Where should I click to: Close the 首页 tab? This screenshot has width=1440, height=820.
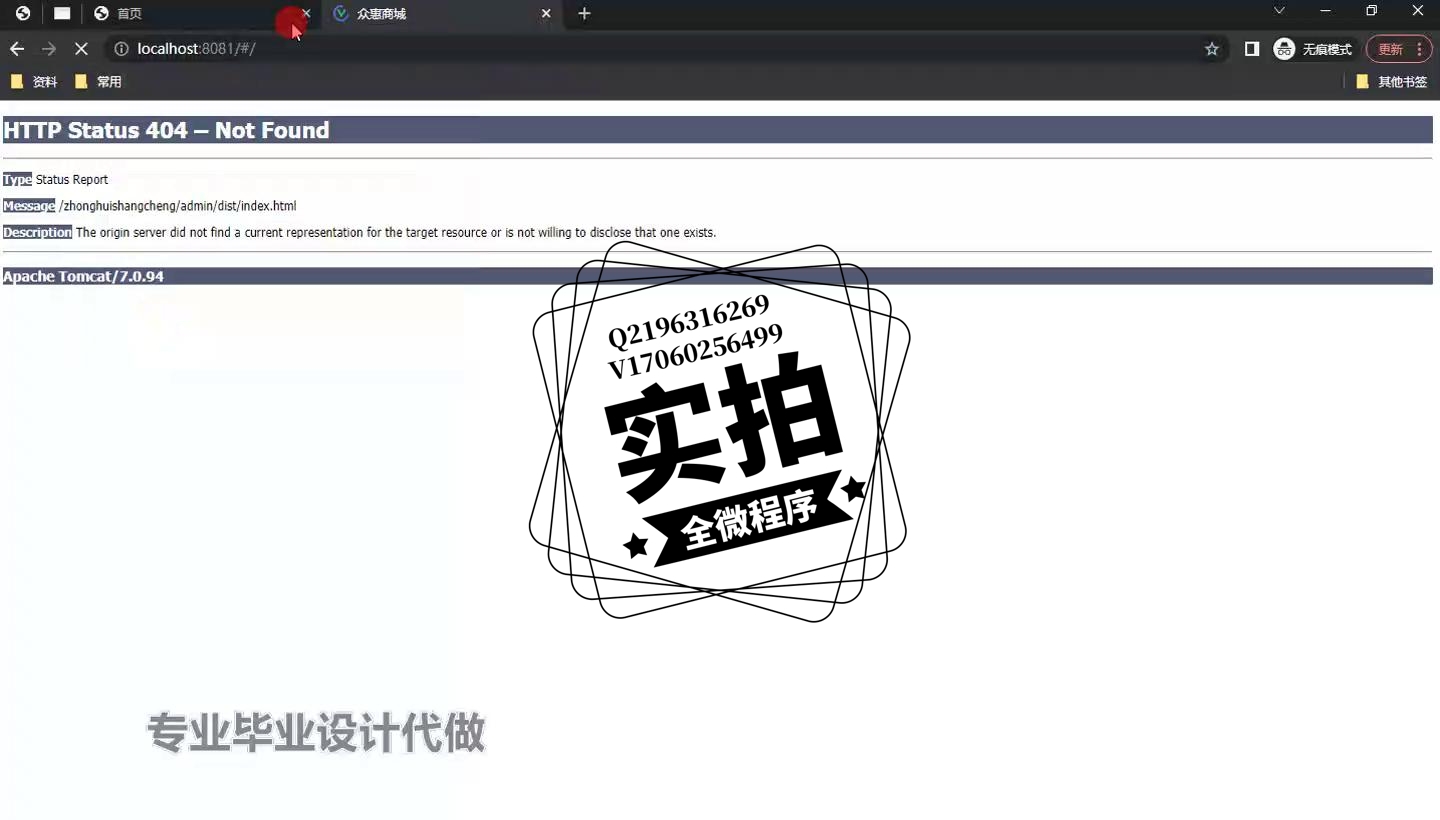point(306,13)
